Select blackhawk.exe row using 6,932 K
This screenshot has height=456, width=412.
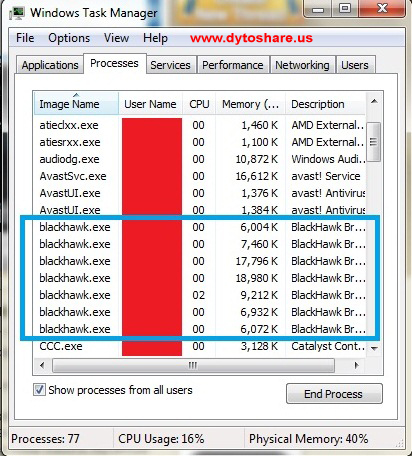[x=200, y=312]
